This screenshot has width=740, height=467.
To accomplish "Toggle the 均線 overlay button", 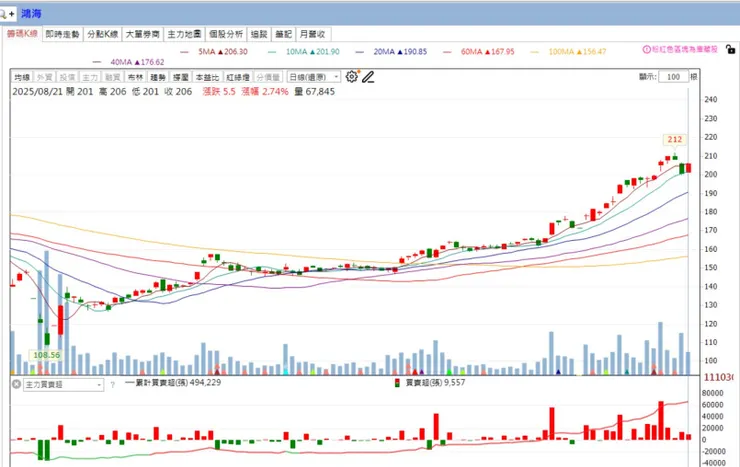I will 22,77.
